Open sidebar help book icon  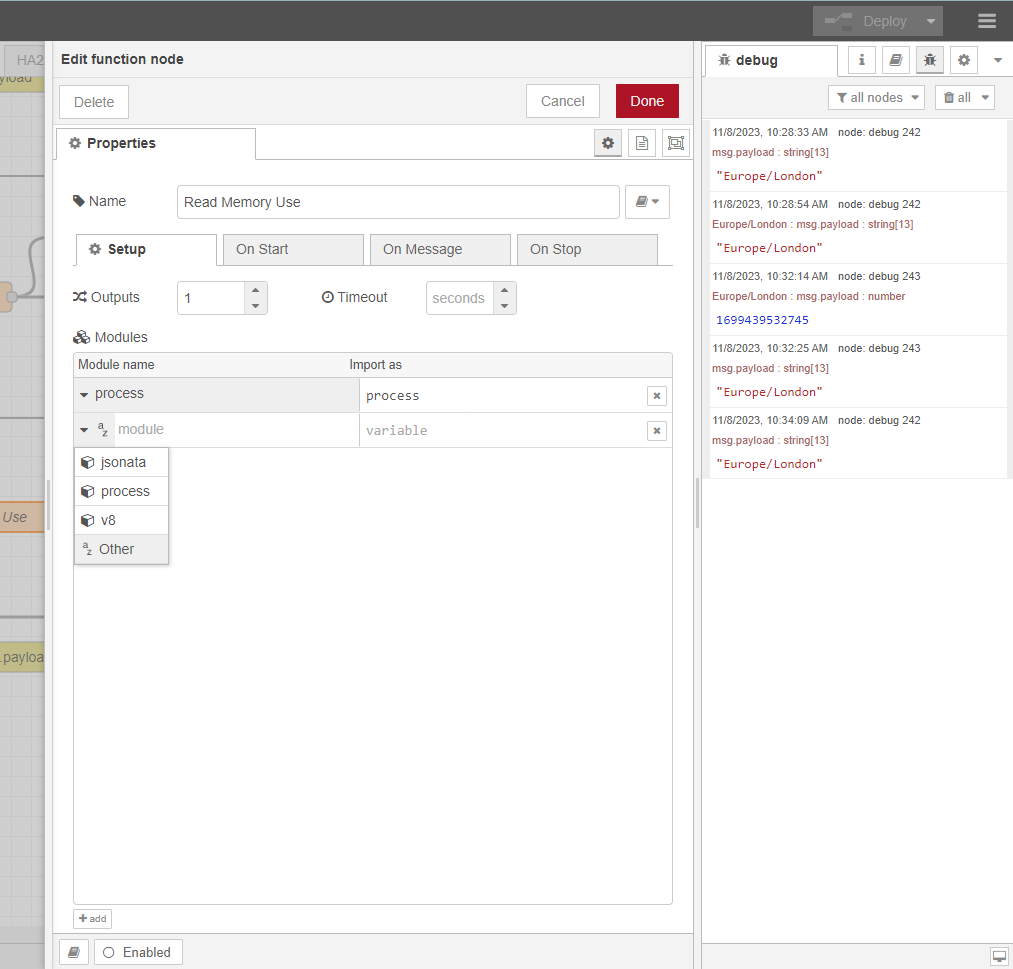(895, 60)
